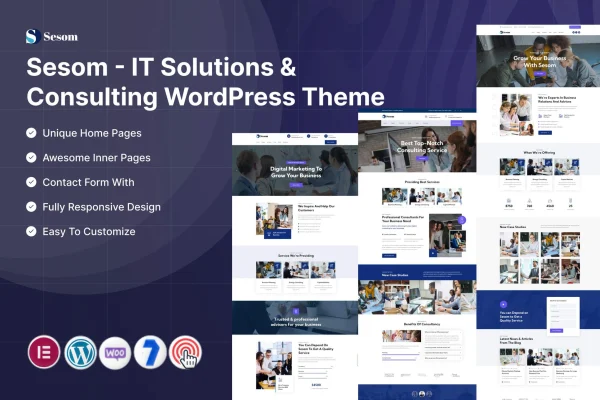Click the 'Service We're Providing' heading
Screen dimensions: 600x400
tap(296, 255)
